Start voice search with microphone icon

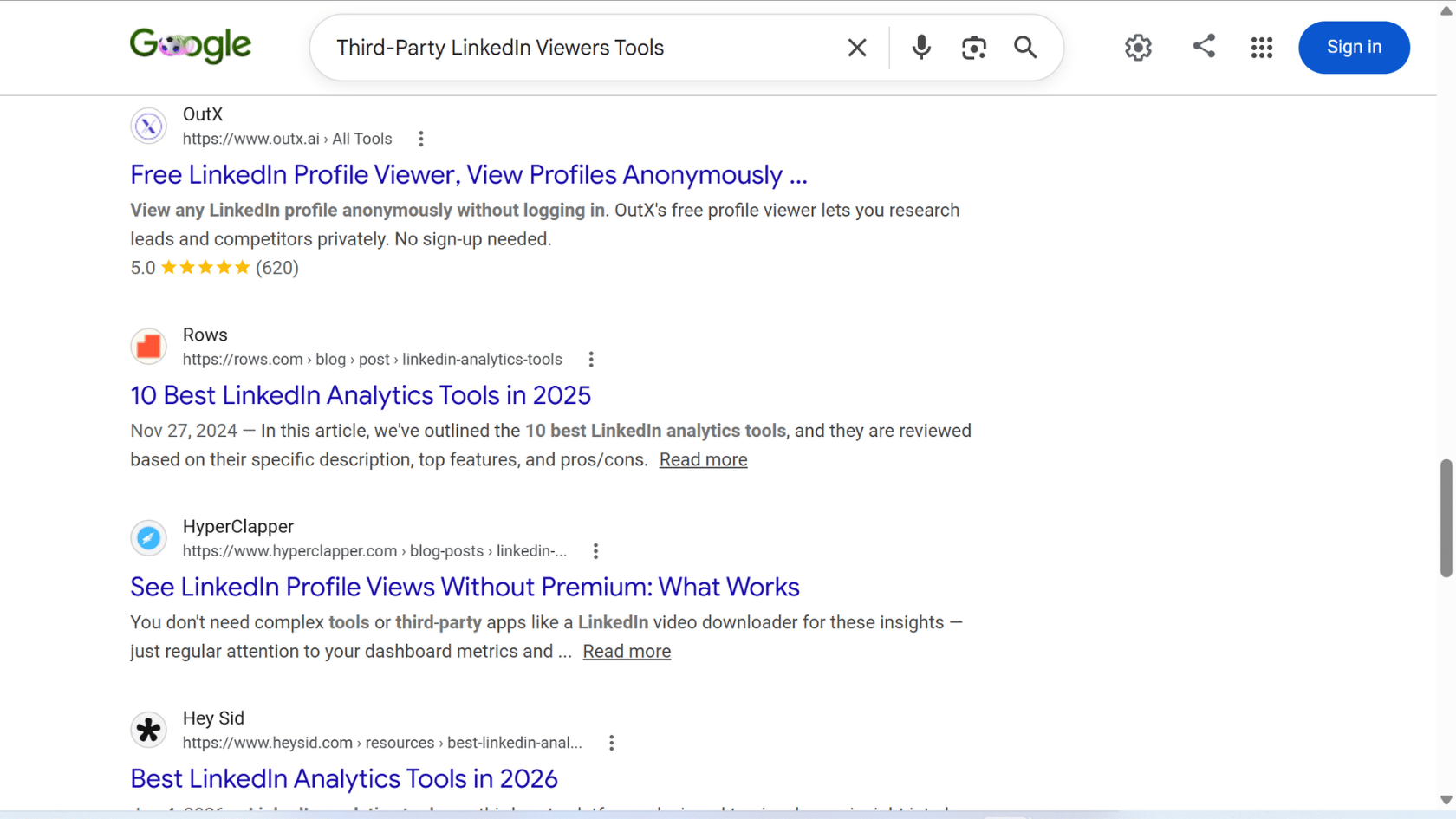tap(921, 48)
